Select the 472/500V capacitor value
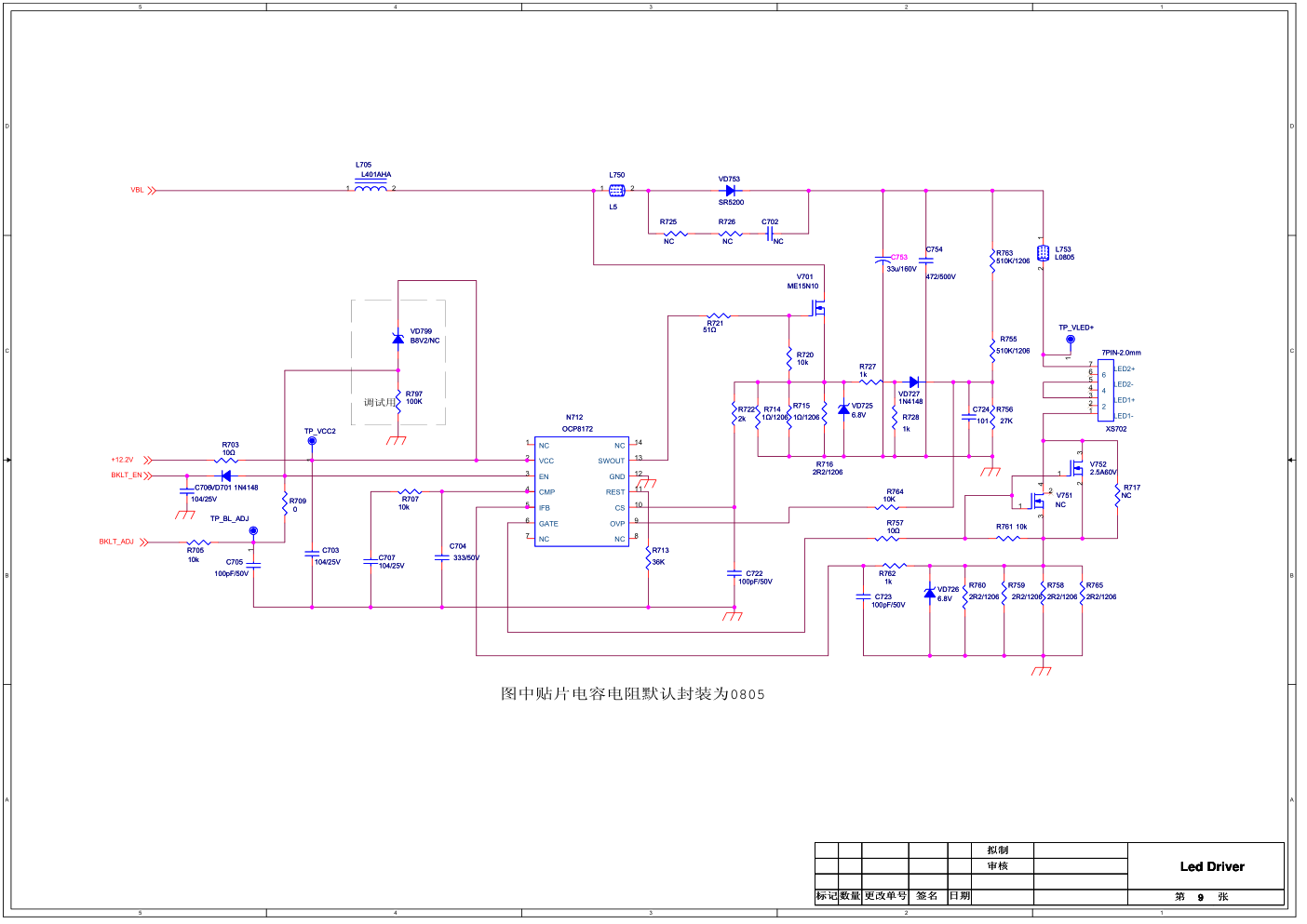 941,277
